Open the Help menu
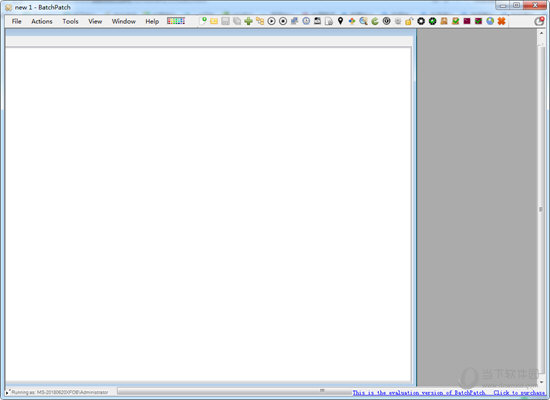550x400 pixels. click(x=152, y=21)
